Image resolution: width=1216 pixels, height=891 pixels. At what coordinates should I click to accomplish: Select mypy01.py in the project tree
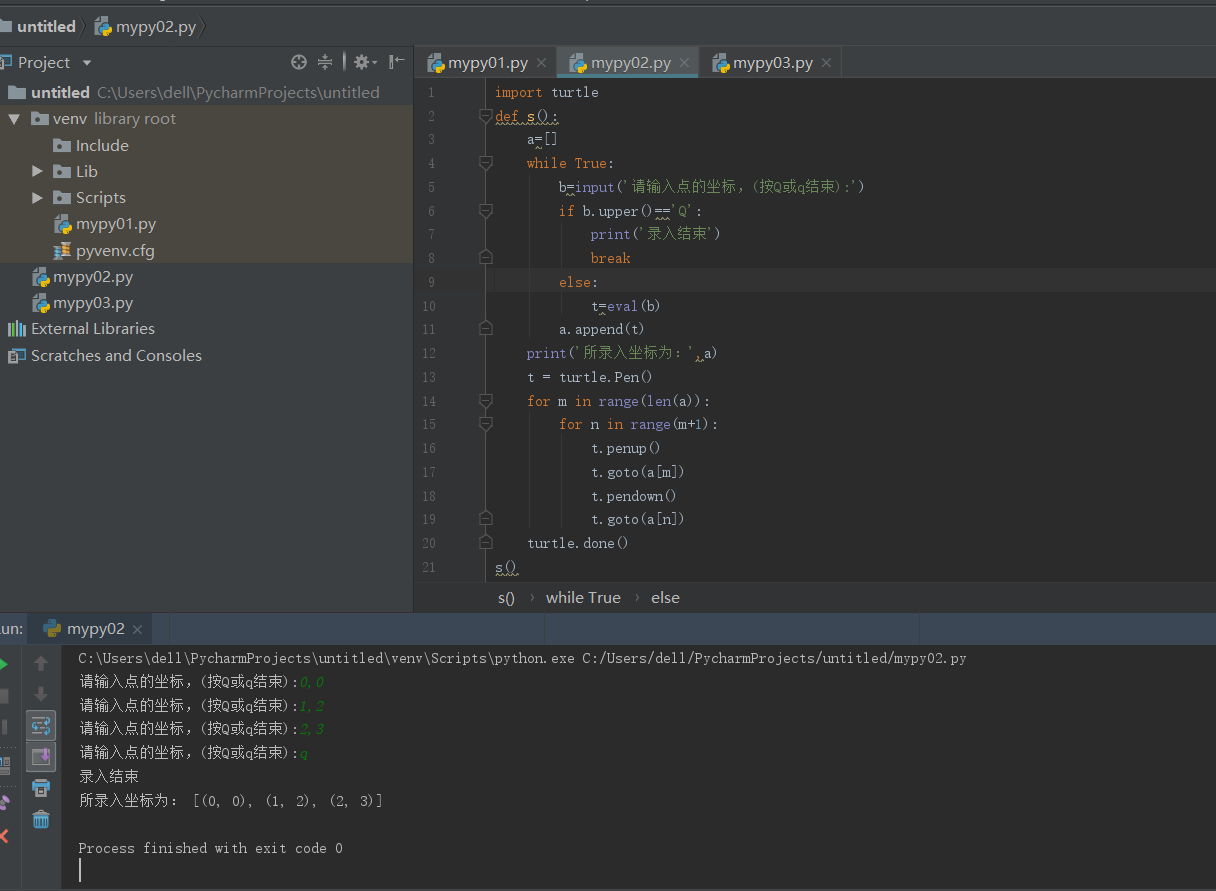pos(206,224)
